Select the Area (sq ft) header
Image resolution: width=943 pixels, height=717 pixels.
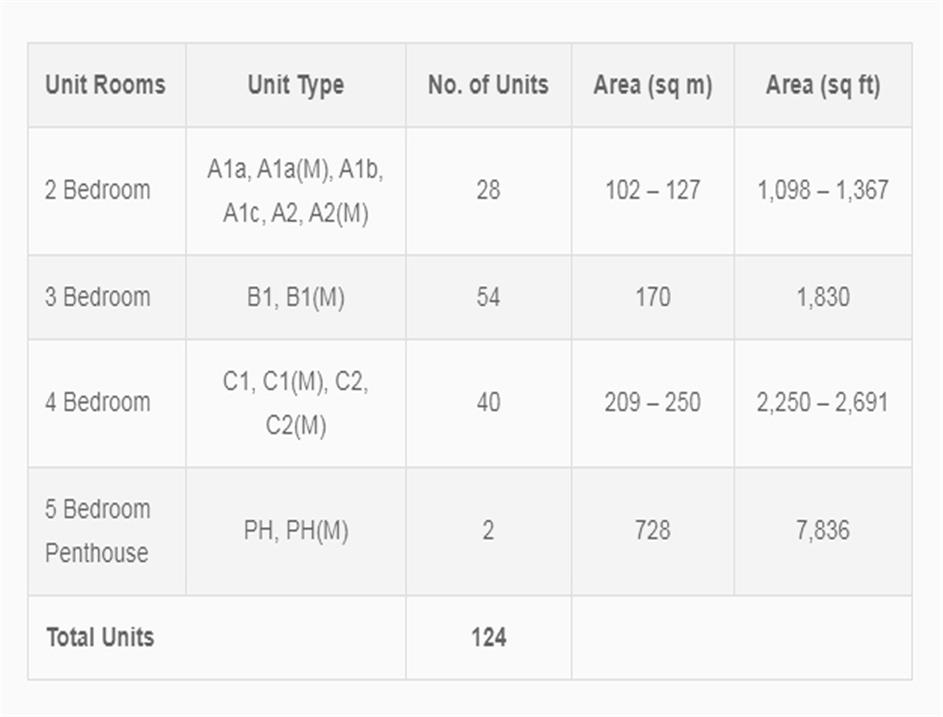click(823, 85)
